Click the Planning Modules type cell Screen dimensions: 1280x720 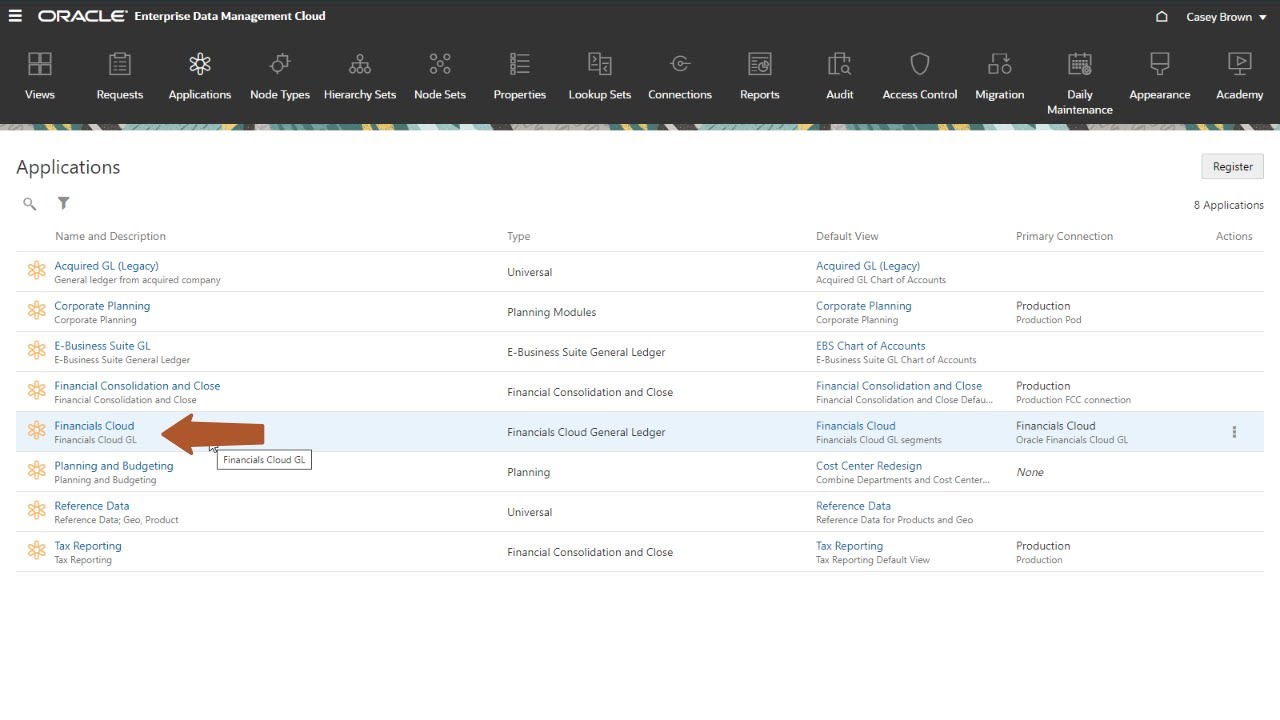551,312
